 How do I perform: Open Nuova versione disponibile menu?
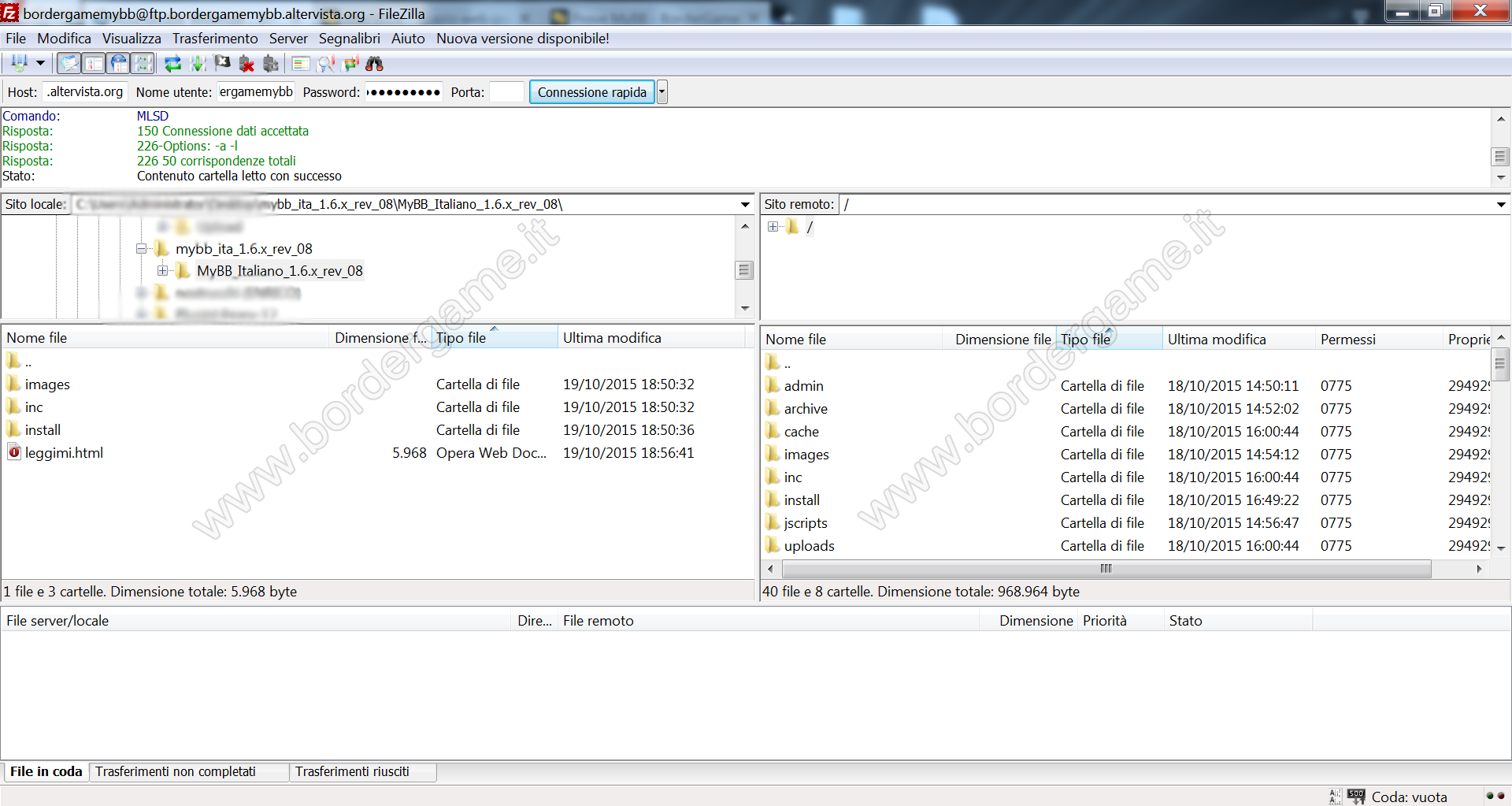click(523, 39)
